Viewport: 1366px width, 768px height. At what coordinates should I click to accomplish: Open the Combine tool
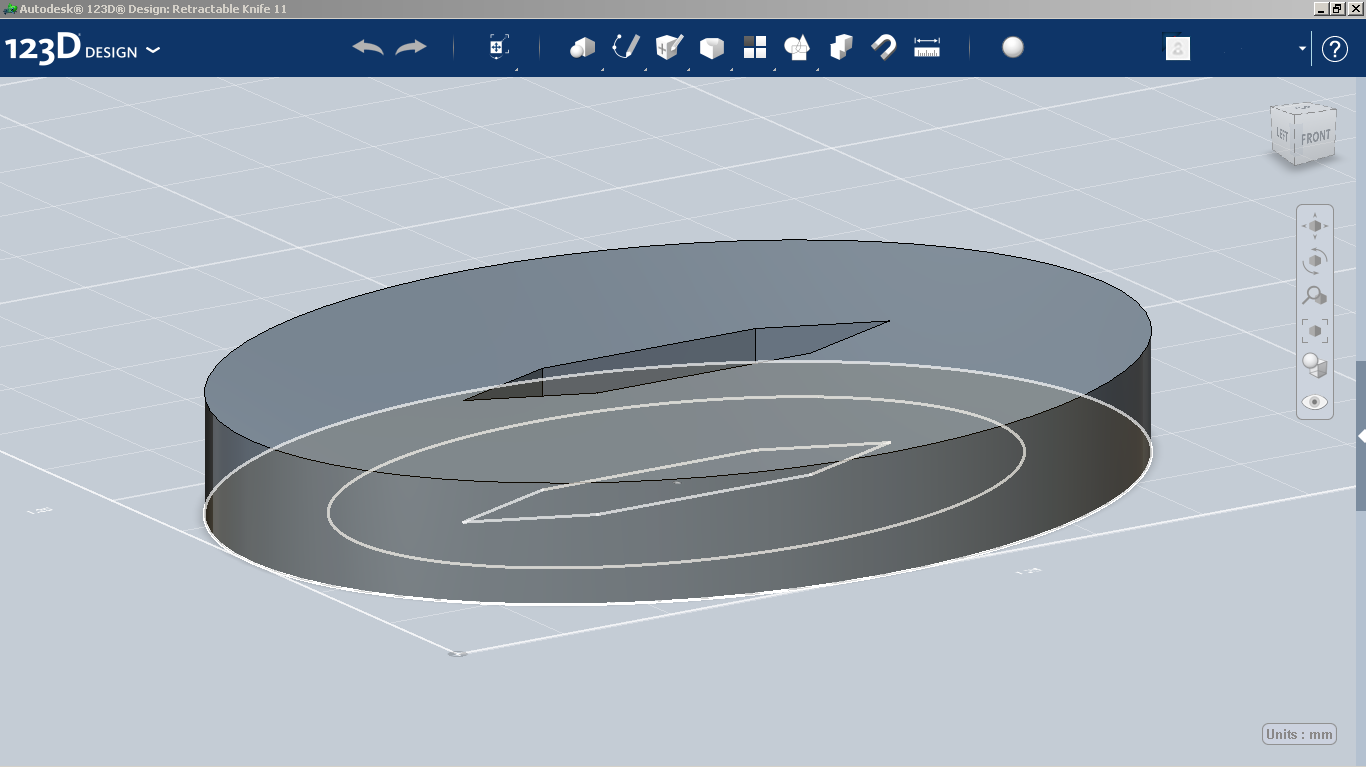pos(841,48)
